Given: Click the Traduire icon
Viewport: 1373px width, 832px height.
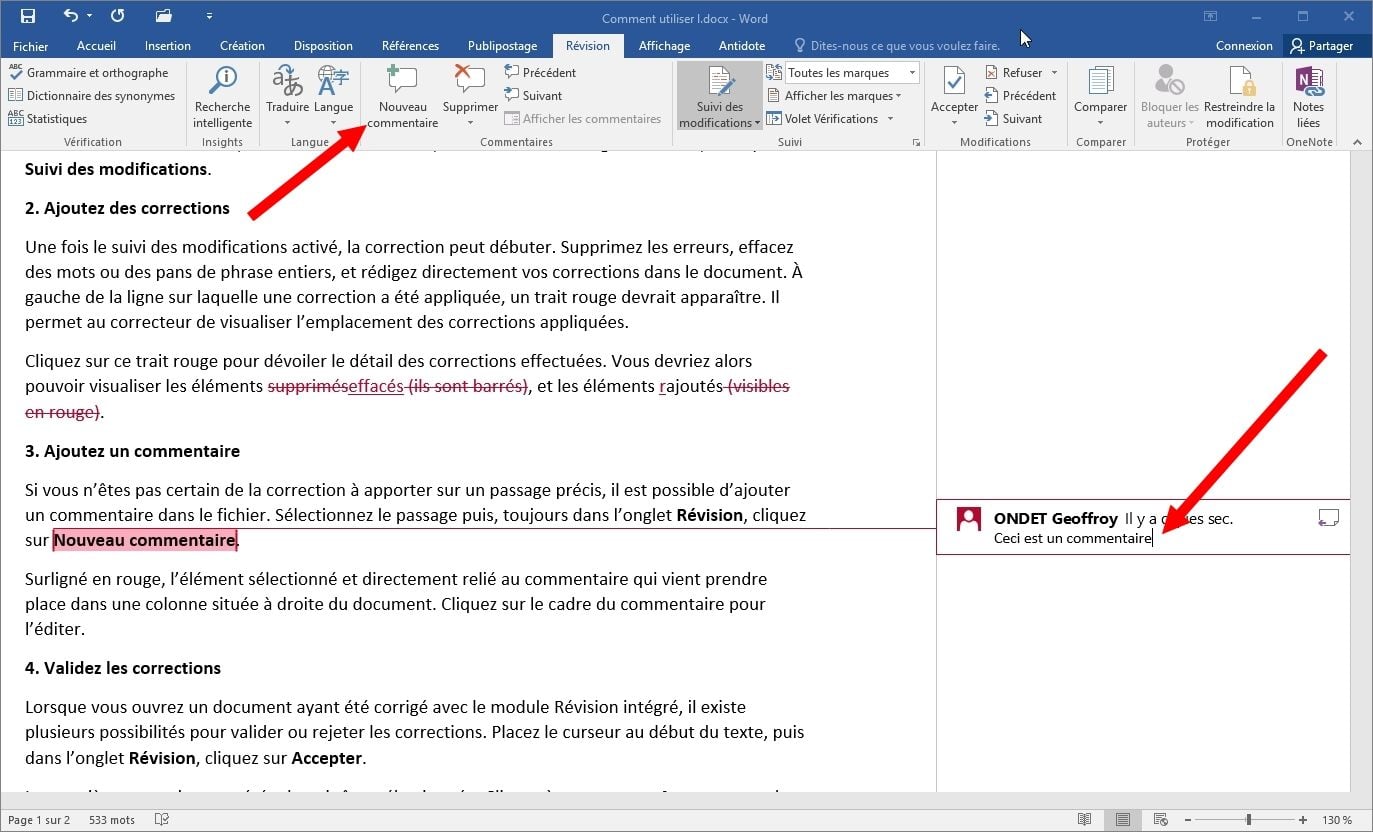Looking at the screenshot, I should click(287, 81).
